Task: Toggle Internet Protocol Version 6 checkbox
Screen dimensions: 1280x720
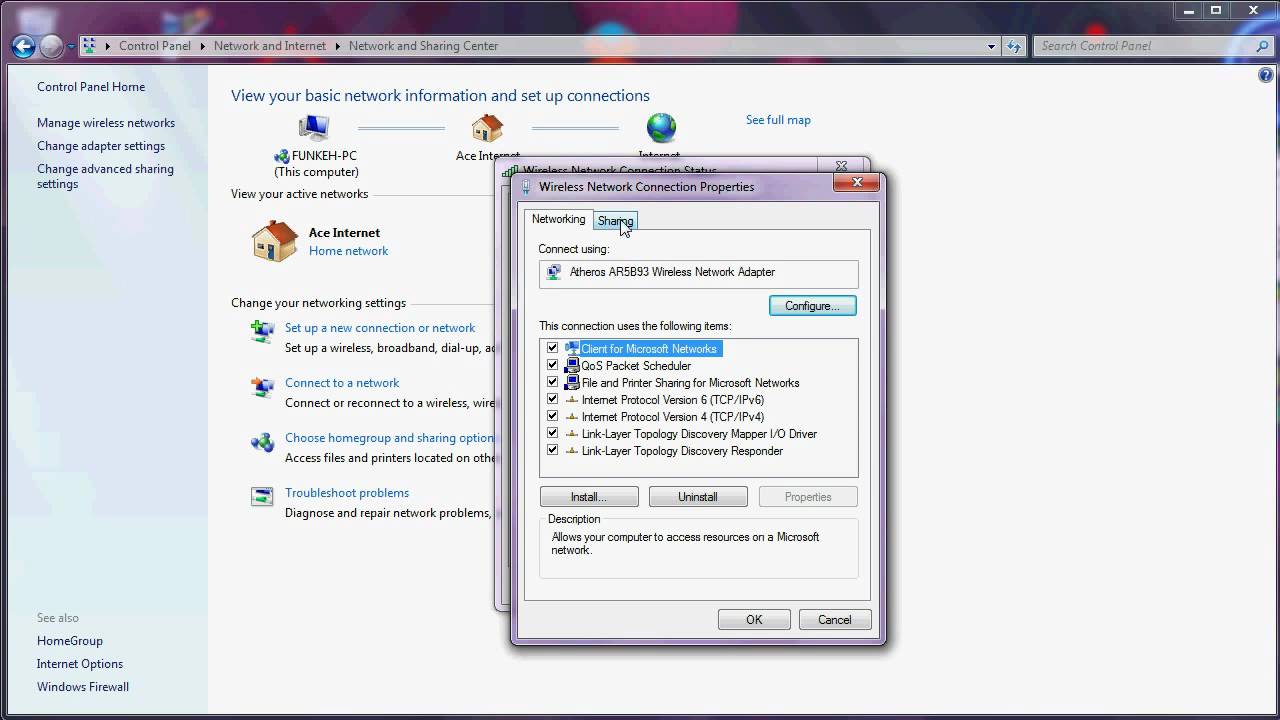Action: point(552,399)
